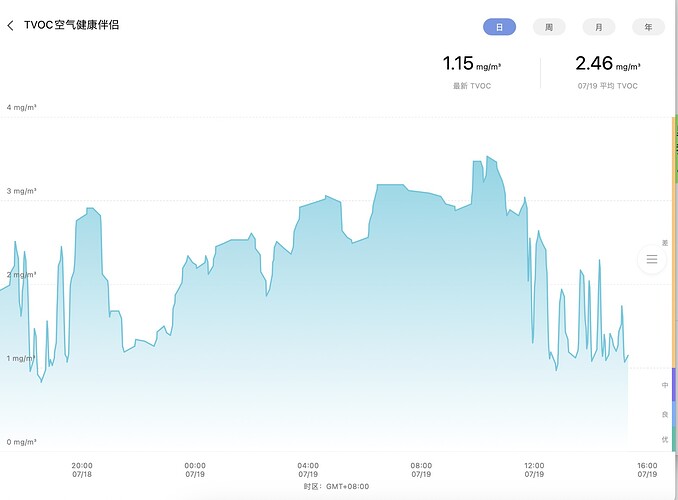
Task: Click the 16:00 07/19 time axis label
Action: tap(647, 470)
